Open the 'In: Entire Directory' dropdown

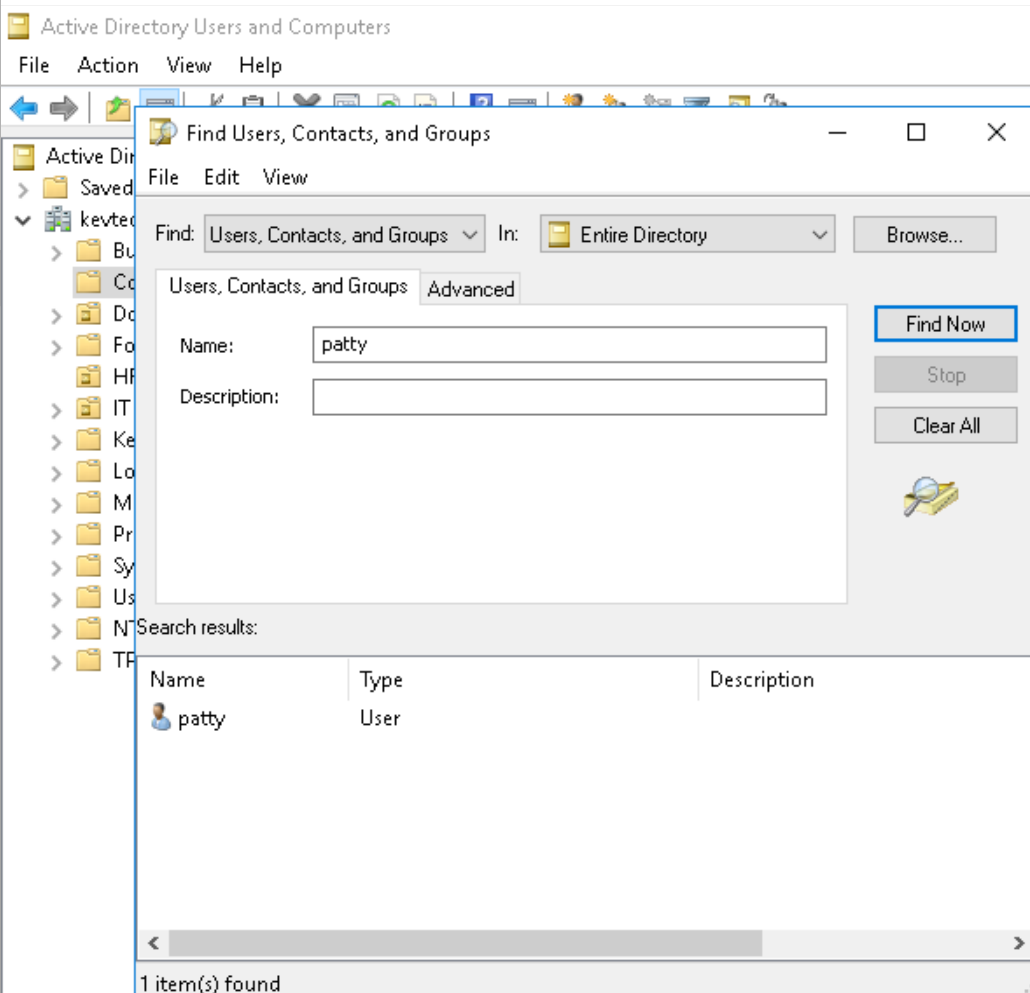[x=687, y=234]
